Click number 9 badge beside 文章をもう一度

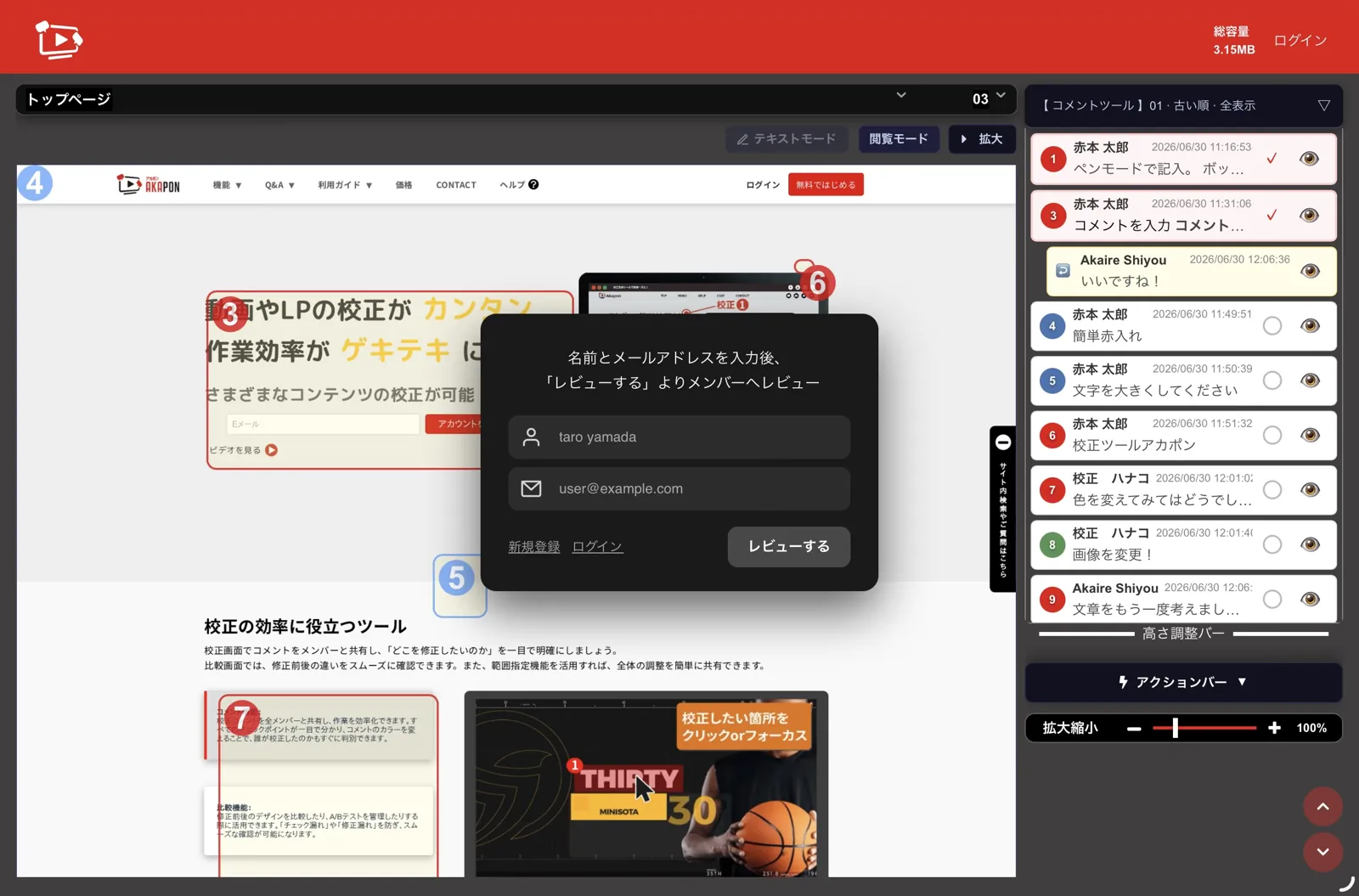[x=1052, y=600]
